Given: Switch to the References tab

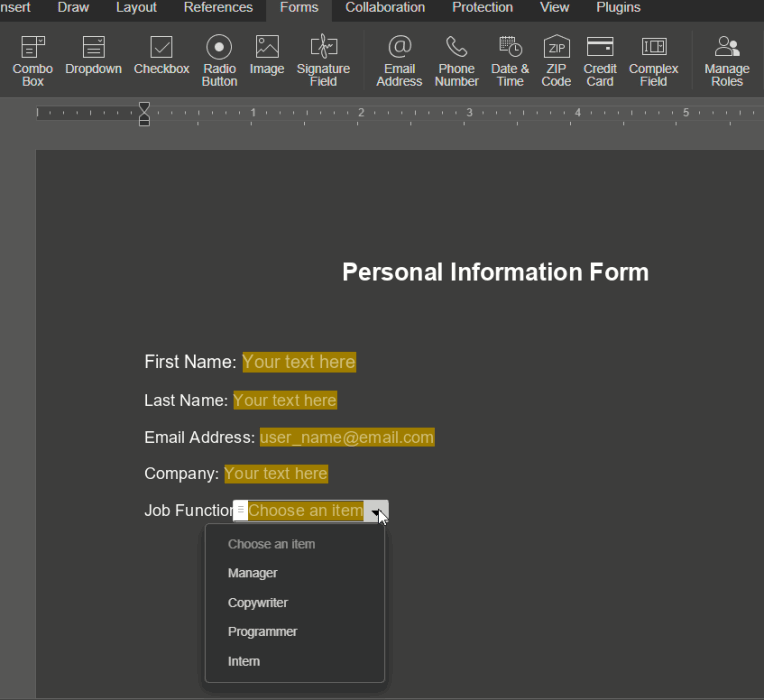Looking at the screenshot, I should tap(218, 8).
